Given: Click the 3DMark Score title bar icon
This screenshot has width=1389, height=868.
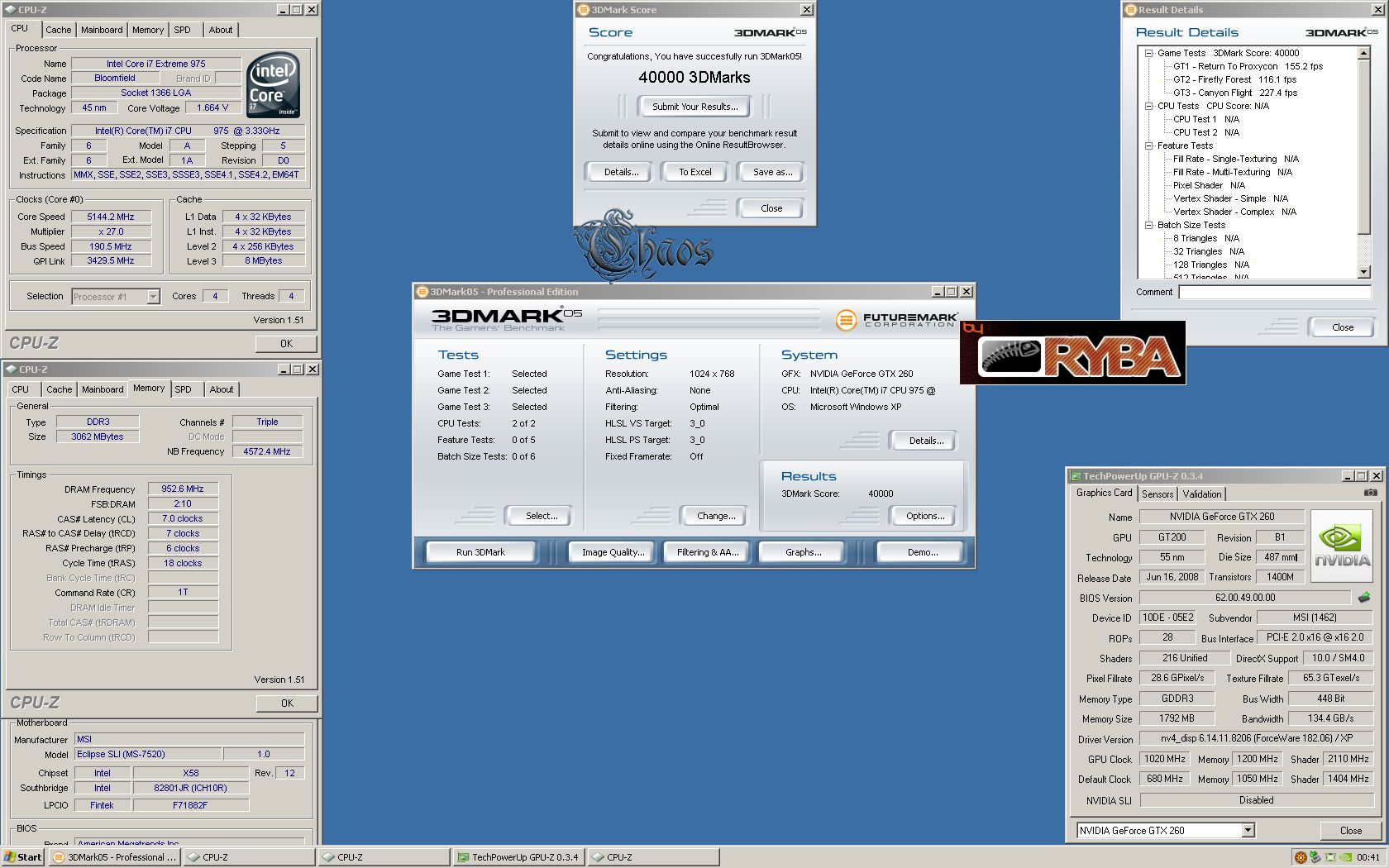Looking at the screenshot, I should click(x=583, y=10).
